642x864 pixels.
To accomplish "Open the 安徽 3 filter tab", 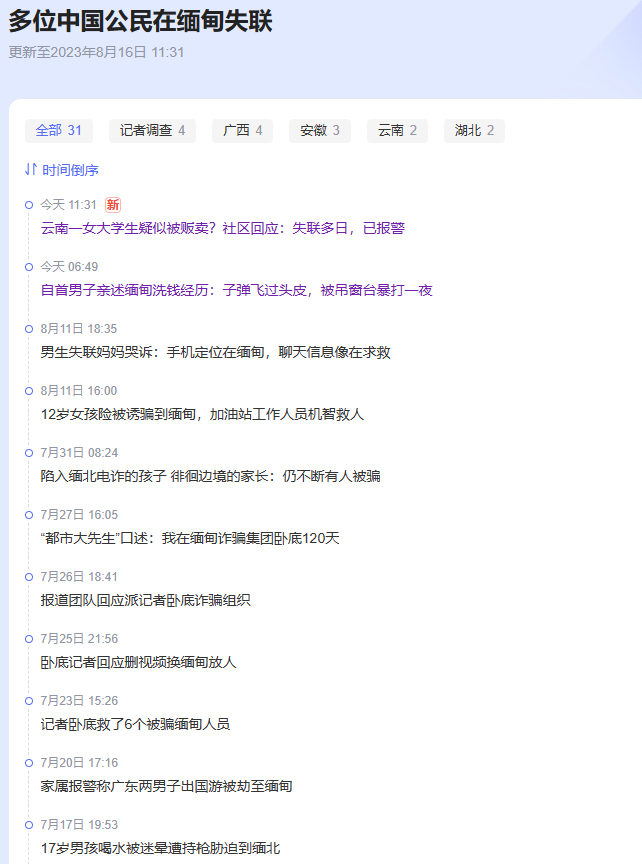I will click(320, 131).
